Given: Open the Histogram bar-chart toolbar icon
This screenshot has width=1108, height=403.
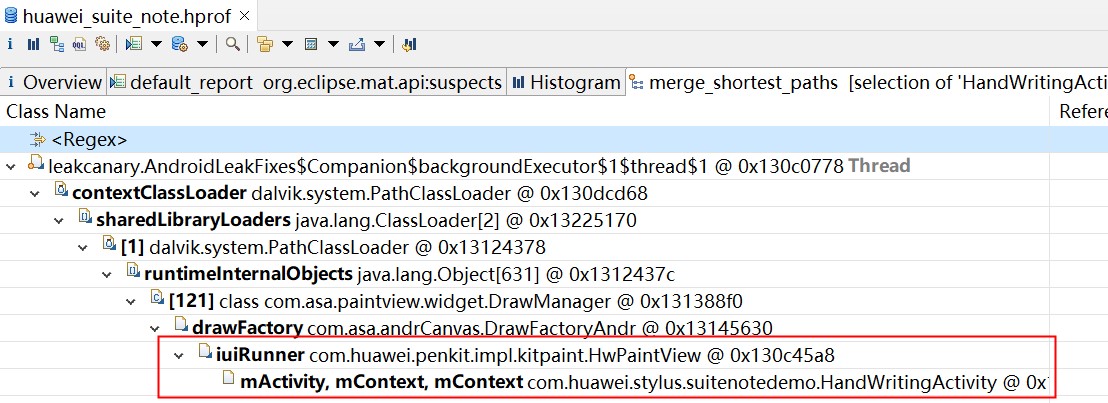Looking at the screenshot, I should point(33,45).
